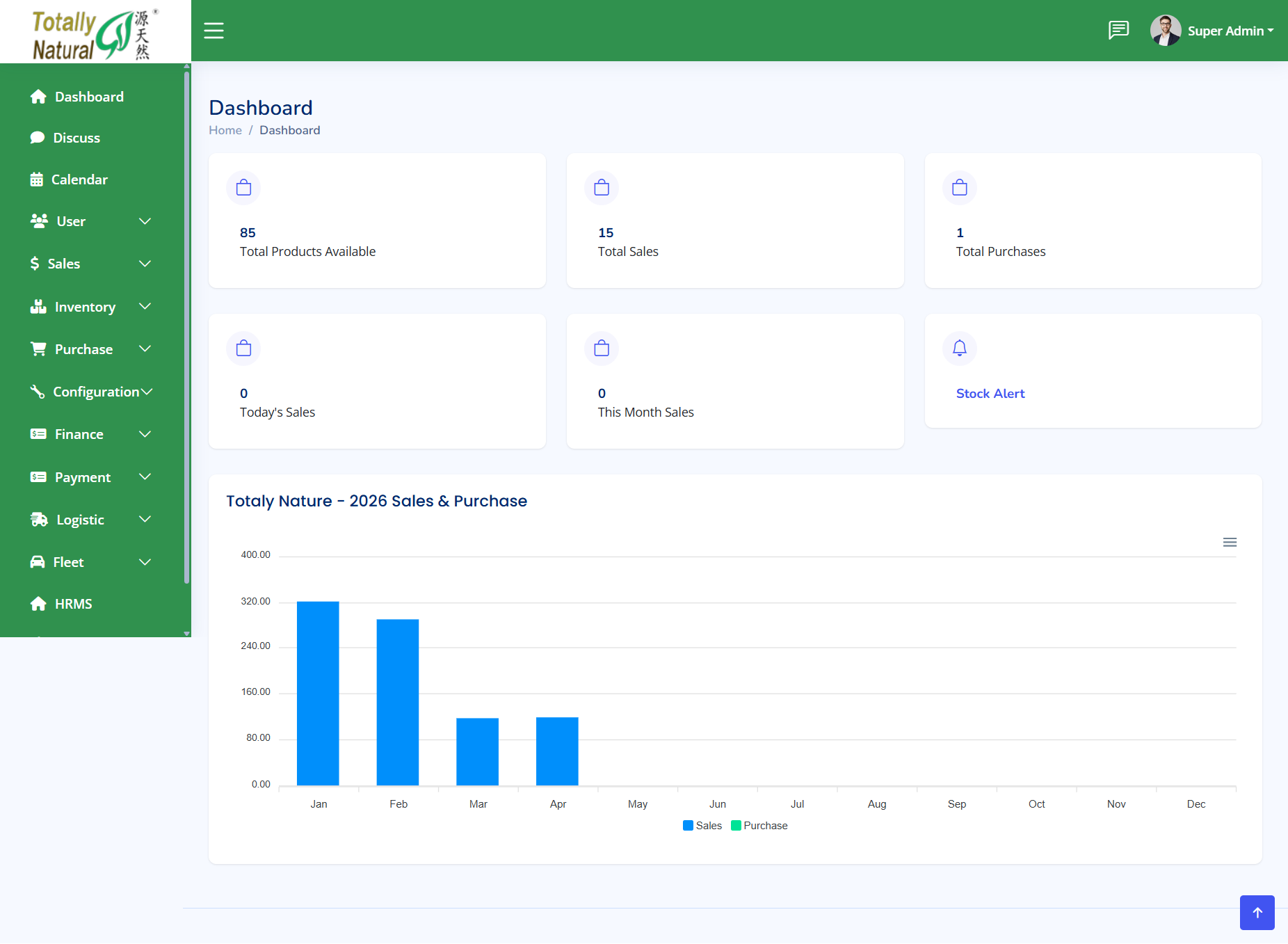The width and height of the screenshot is (1288, 944).
Task: Click the Payment card icon in sidebar
Action: tap(38, 477)
